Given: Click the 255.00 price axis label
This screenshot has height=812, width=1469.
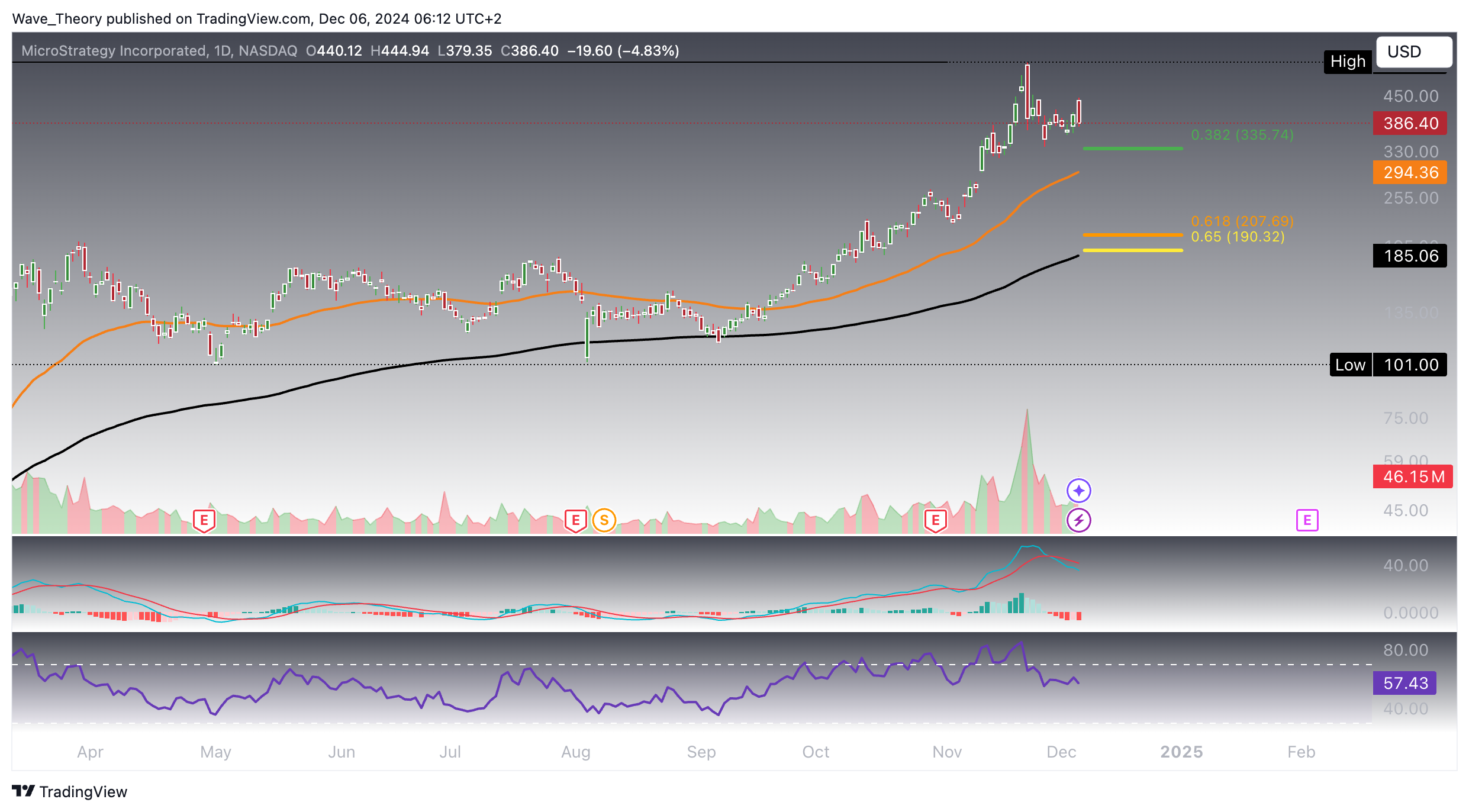Looking at the screenshot, I should tap(1410, 198).
